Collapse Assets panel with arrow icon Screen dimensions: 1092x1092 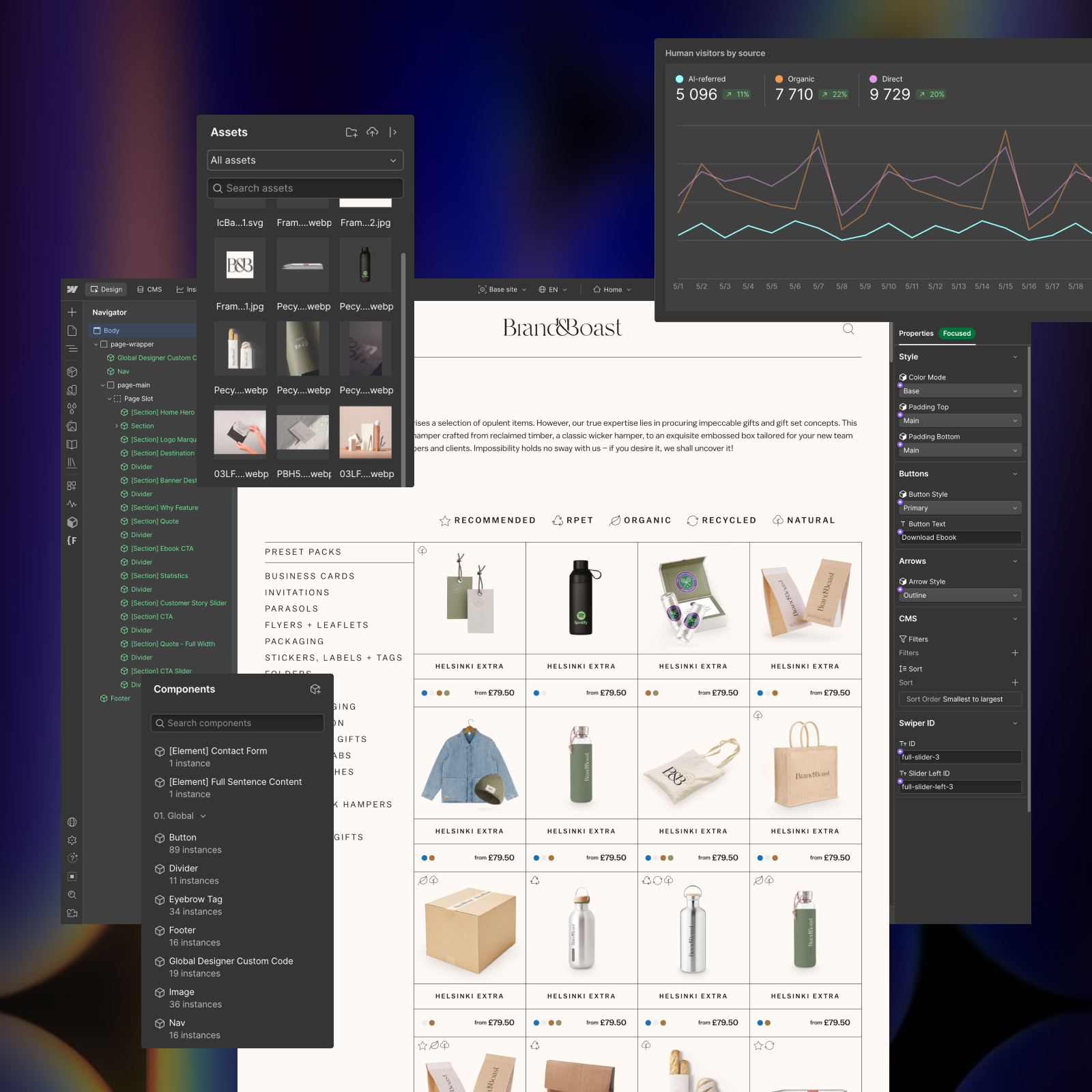(393, 132)
